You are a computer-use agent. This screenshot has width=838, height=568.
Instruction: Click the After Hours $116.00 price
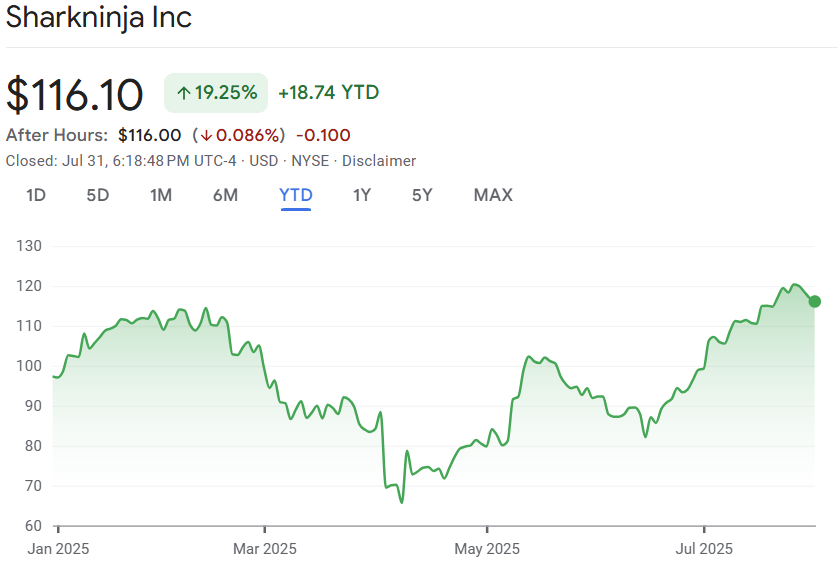coord(149,135)
